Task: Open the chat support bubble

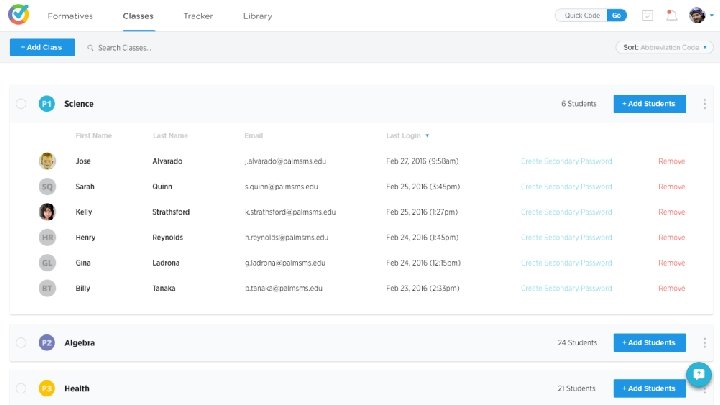Action: click(x=699, y=374)
